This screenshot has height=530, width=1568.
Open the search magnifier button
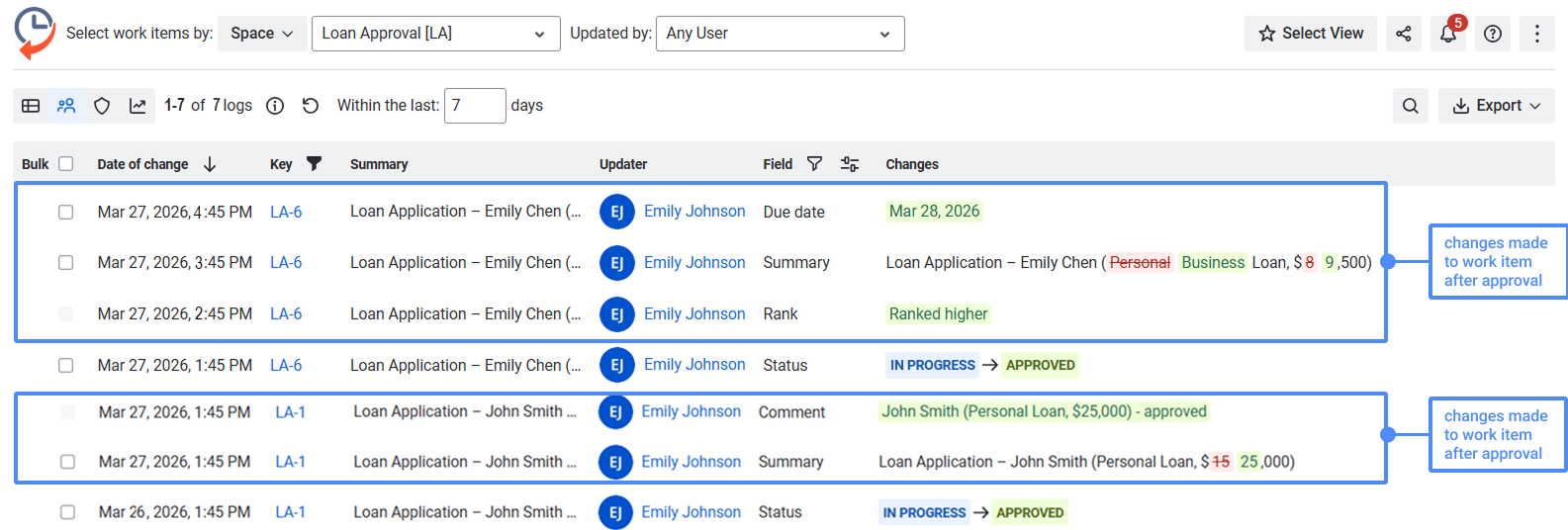tap(1411, 106)
